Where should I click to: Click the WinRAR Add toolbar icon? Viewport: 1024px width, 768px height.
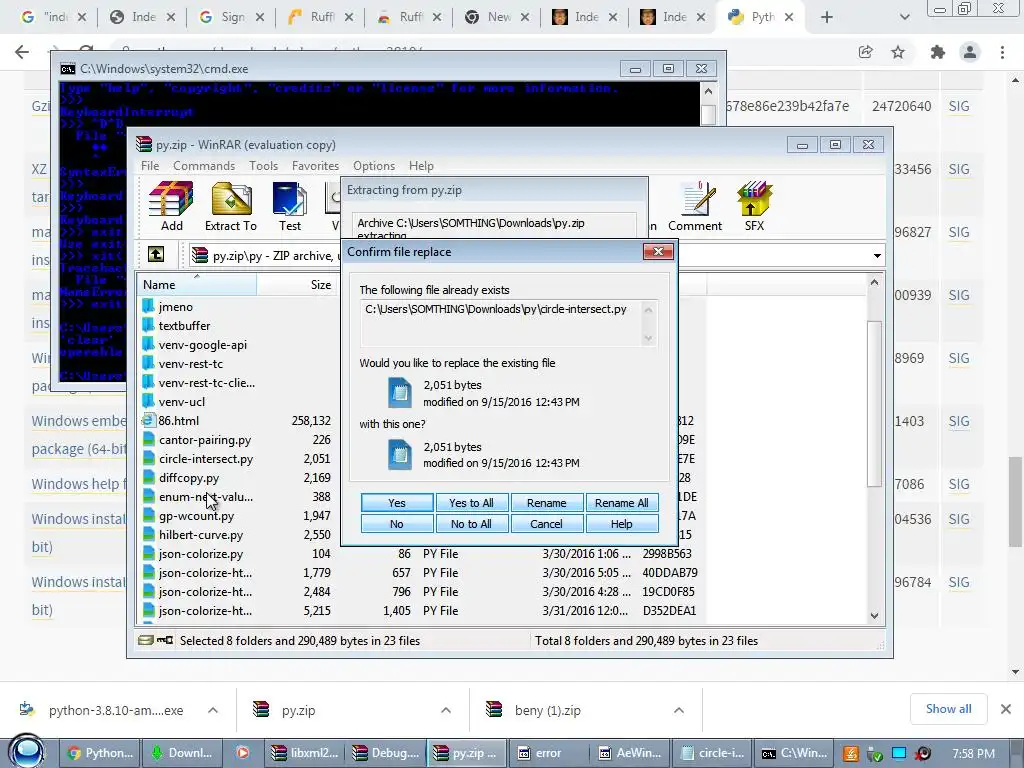pyautogui.click(x=171, y=206)
